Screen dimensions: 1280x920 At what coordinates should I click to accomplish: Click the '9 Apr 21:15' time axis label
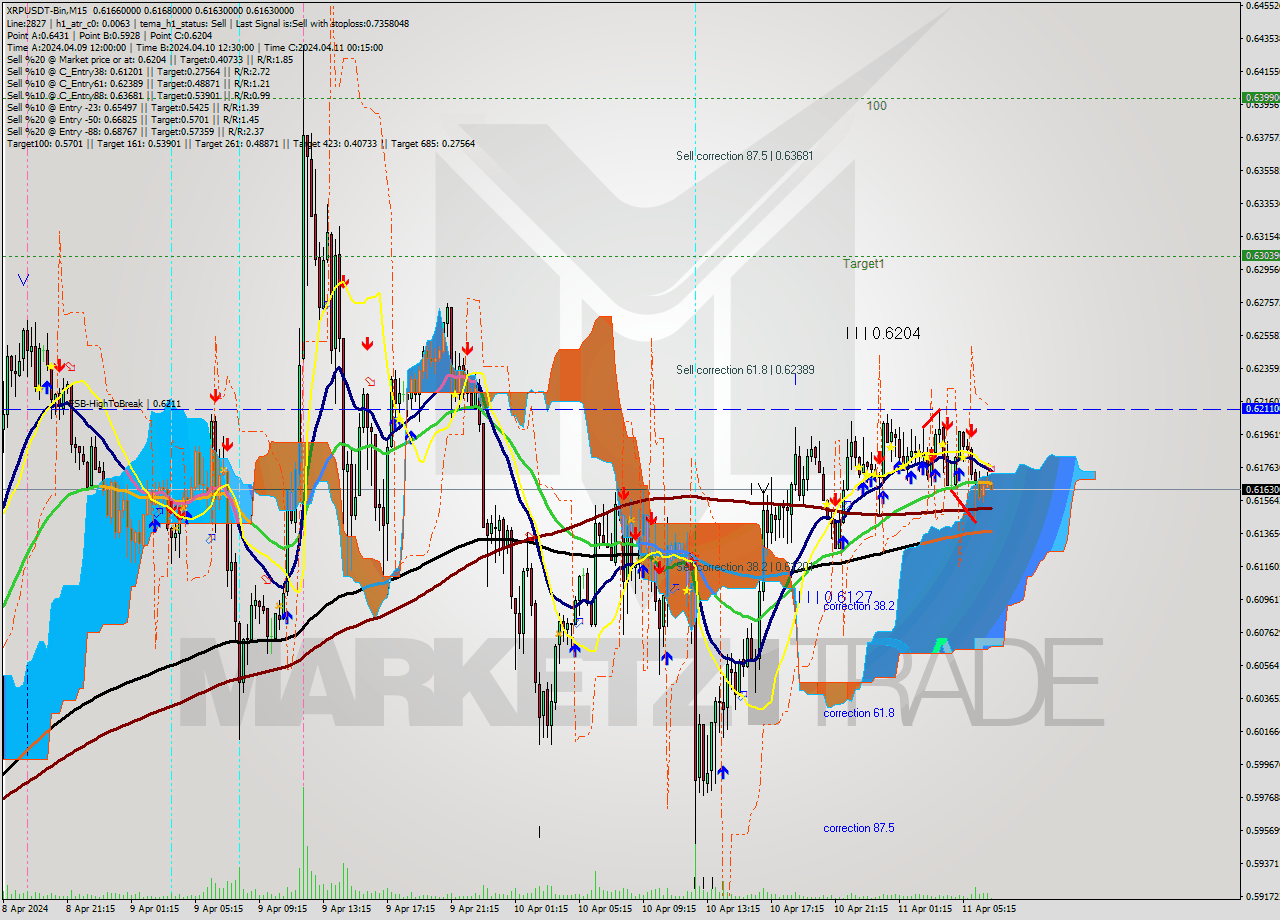tap(474, 909)
